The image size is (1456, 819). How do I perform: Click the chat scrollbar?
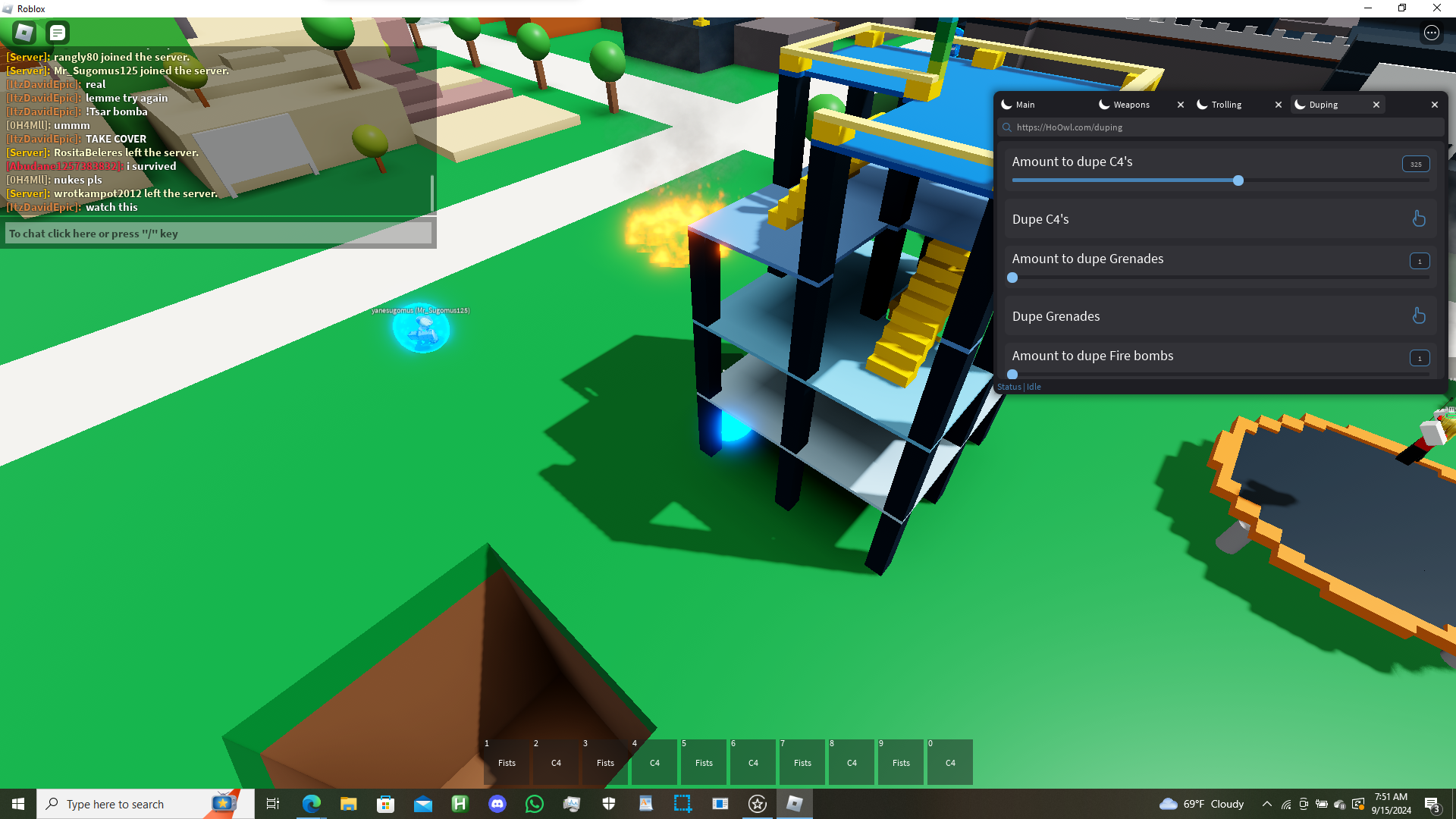432,194
